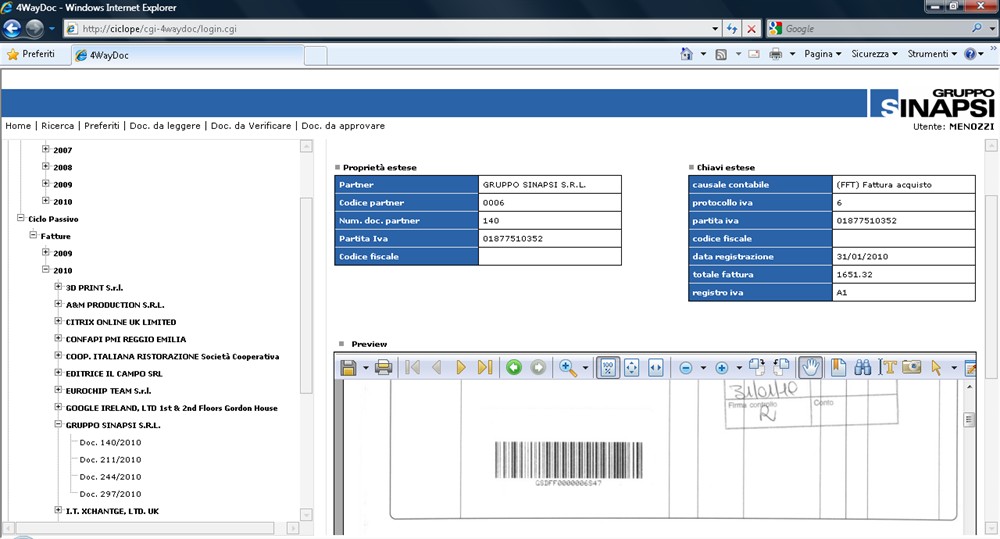Select the 4WayDoc browser tab
Image resolution: width=1000 pixels, height=539 pixels.
point(186,55)
